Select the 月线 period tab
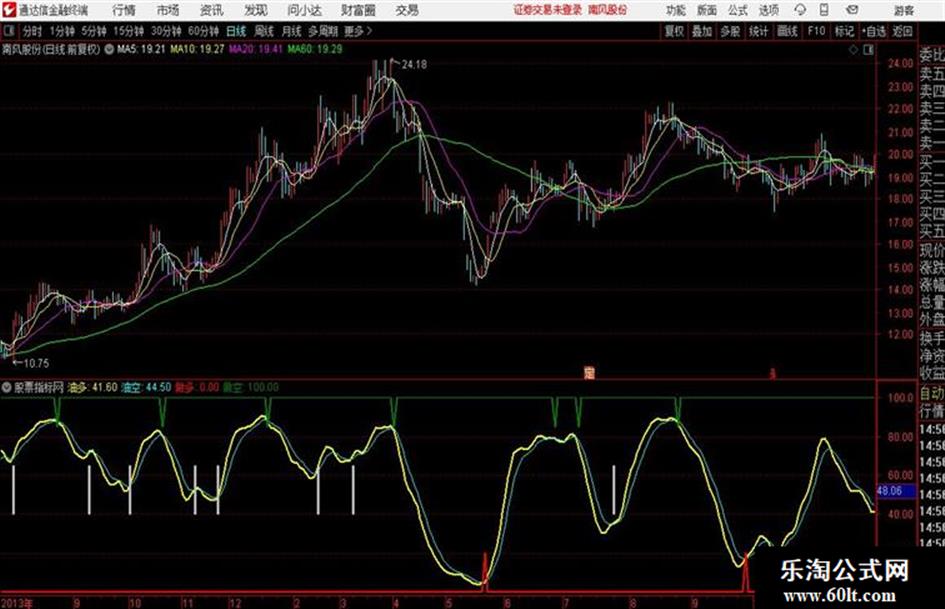Screen dimensions: 945x609 [x=292, y=31]
